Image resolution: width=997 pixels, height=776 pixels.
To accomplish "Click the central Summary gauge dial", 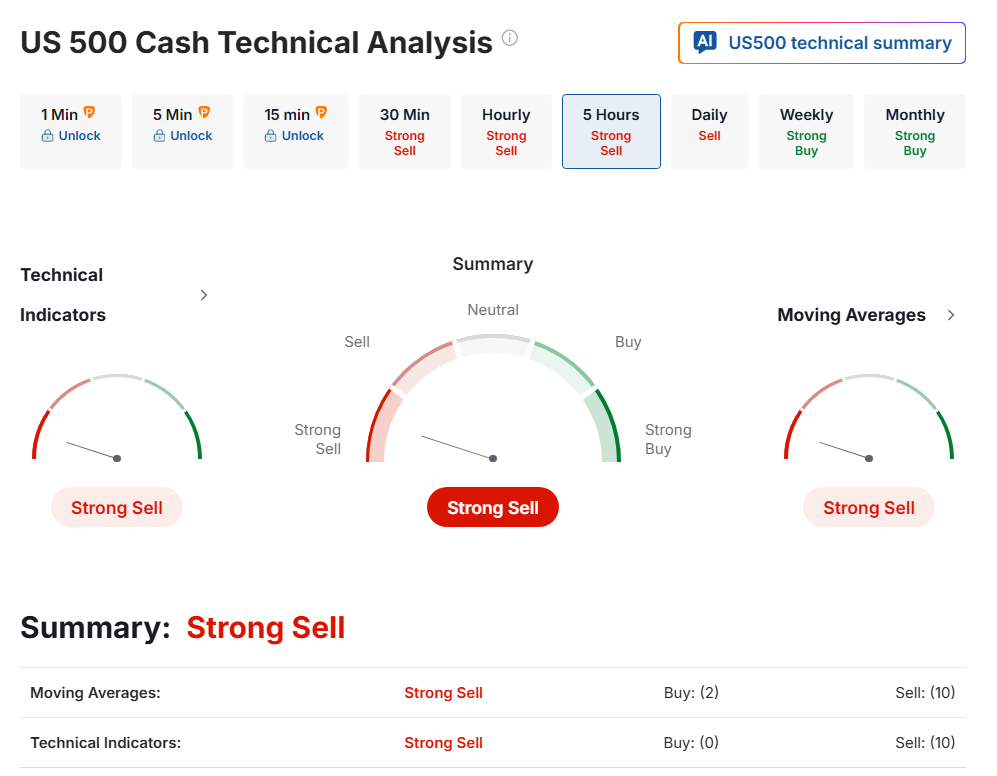I will coord(493,410).
